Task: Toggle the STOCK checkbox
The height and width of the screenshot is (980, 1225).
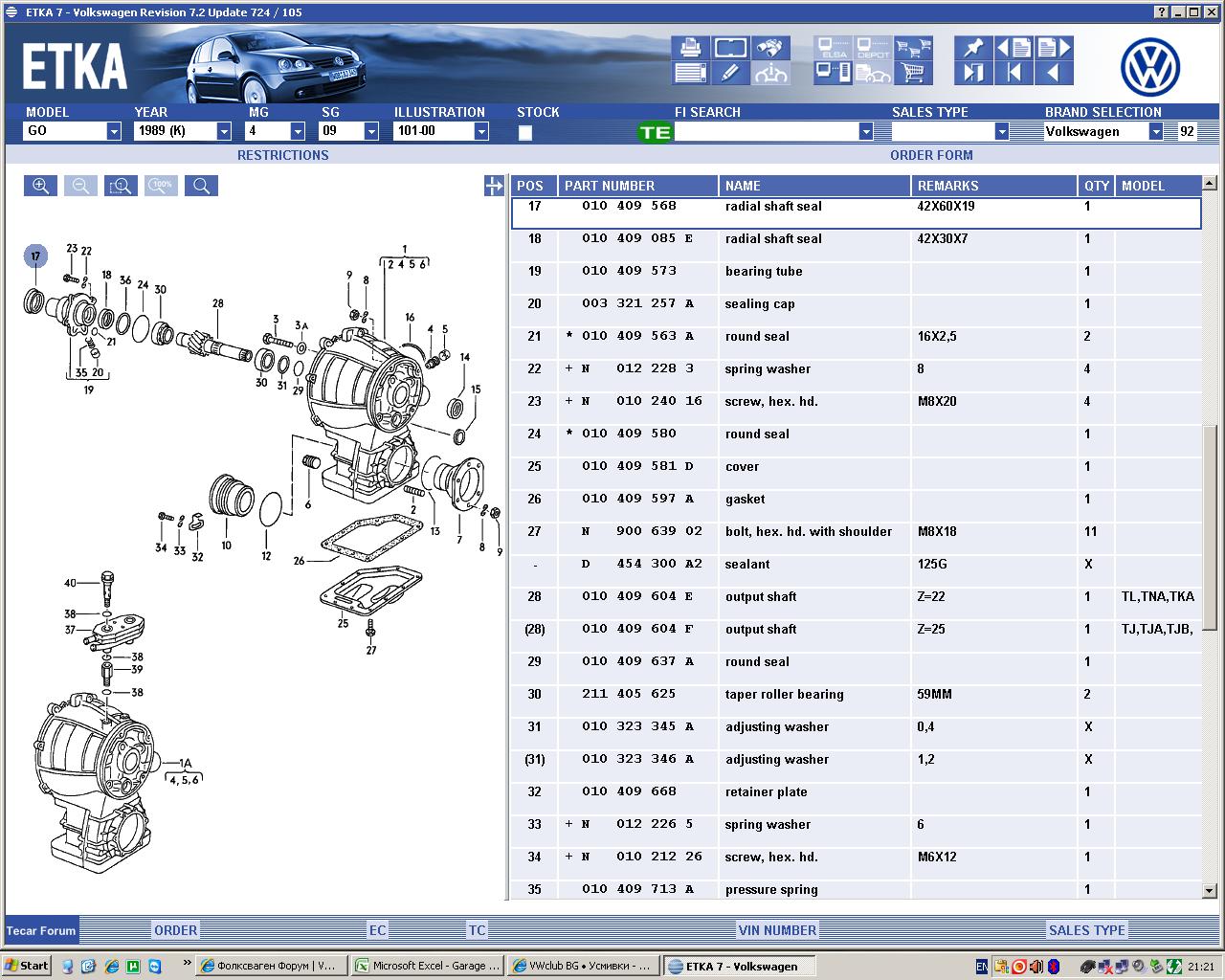Action: coord(525,133)
